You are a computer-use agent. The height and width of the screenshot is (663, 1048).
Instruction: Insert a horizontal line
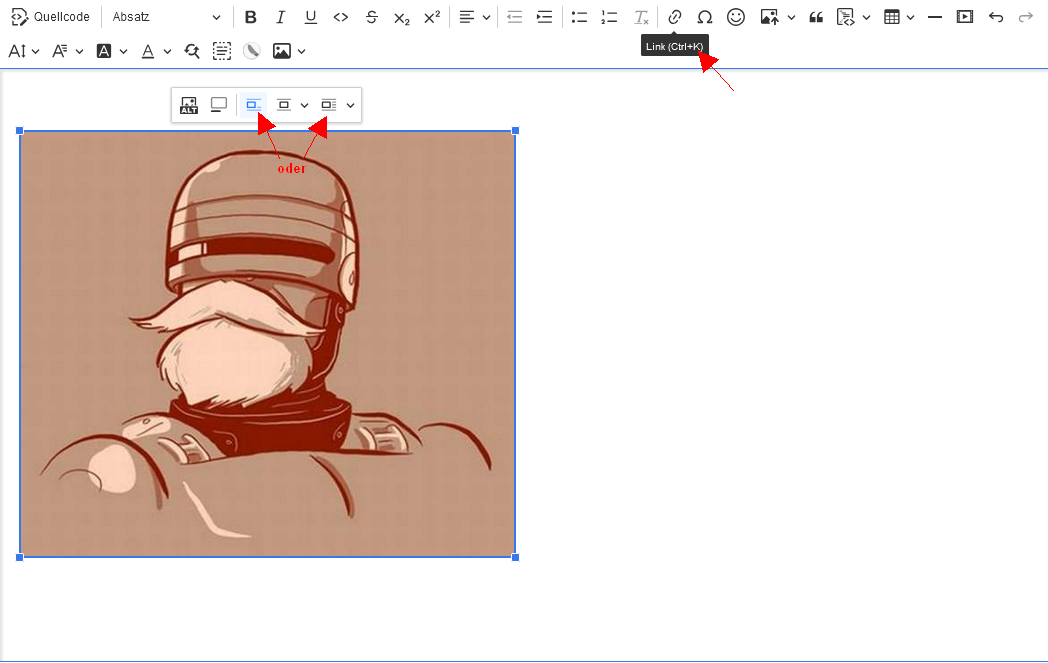click(x=935, y=17)
